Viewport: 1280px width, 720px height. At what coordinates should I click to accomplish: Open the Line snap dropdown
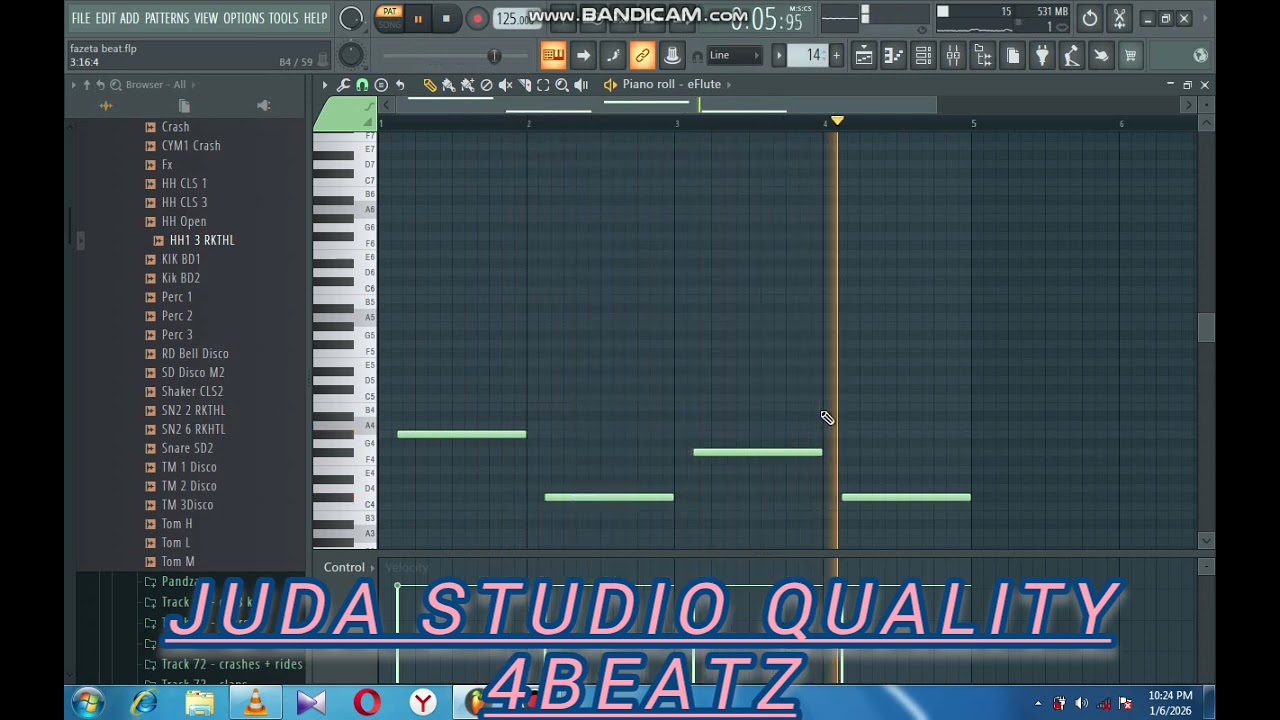point(734,56)
